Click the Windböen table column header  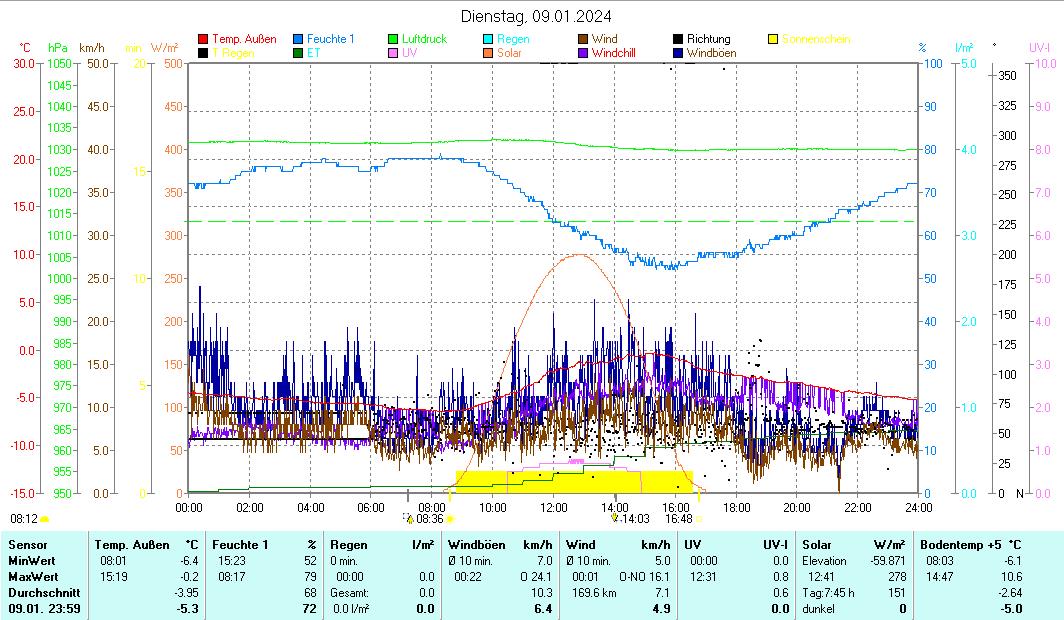point(476,545)
